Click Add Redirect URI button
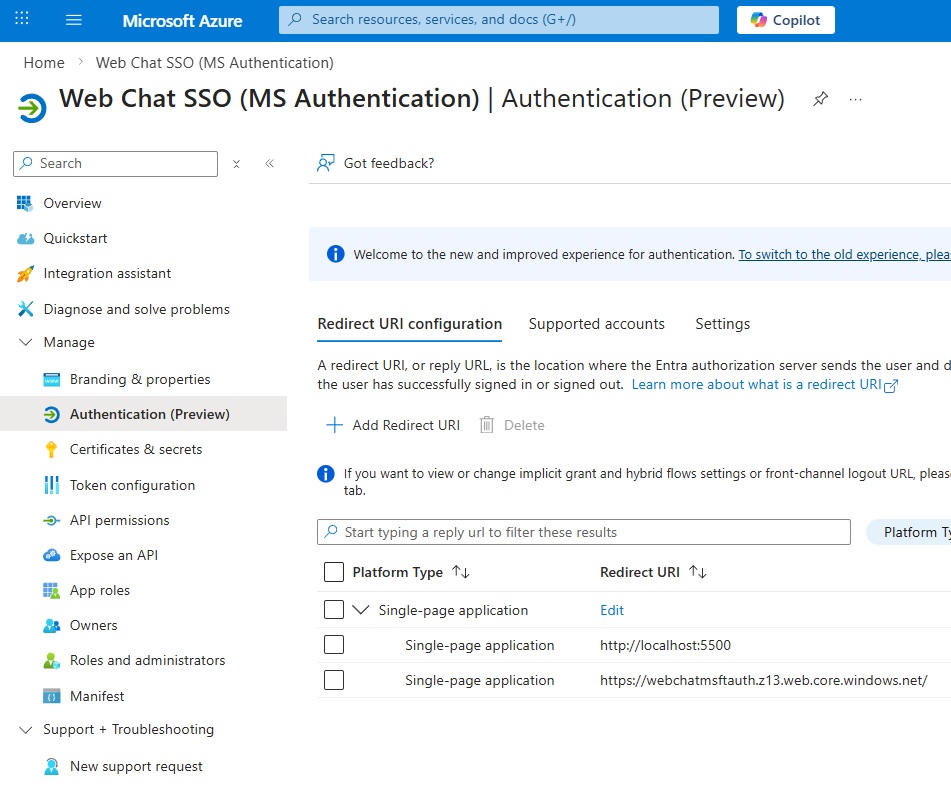 pos(393,425)
